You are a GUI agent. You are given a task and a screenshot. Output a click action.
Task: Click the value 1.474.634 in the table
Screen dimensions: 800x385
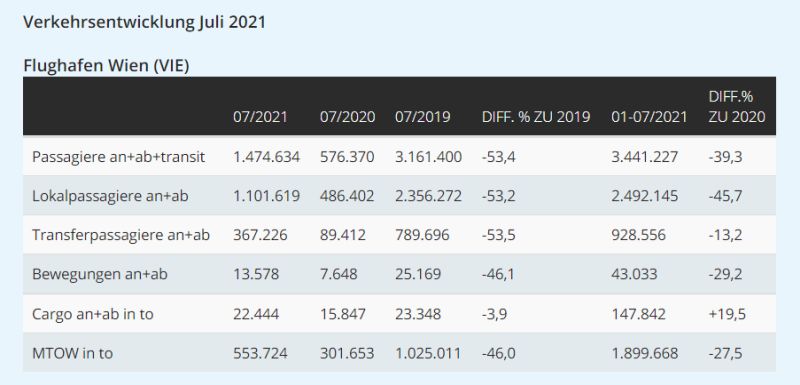pyautogui.click(x=266, y=157)
